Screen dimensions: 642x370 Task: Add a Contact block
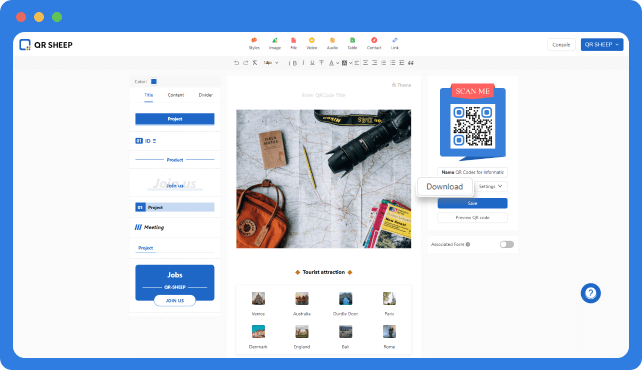(374, 43)
